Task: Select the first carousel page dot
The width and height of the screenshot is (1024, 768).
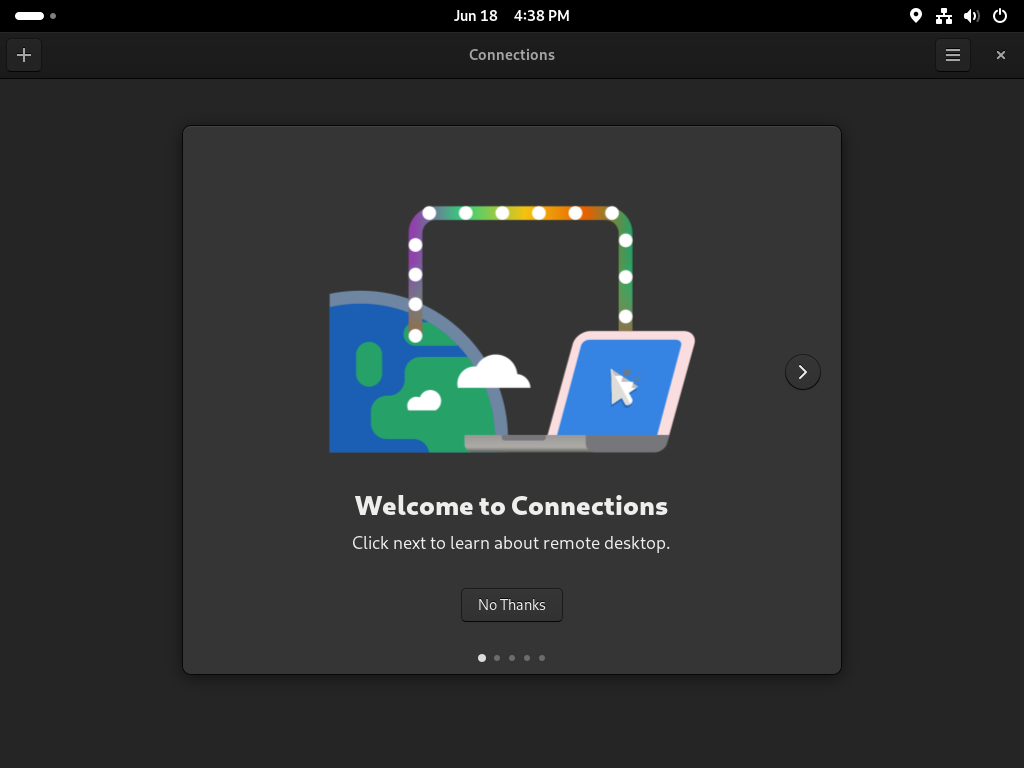Action: point(482,658)
